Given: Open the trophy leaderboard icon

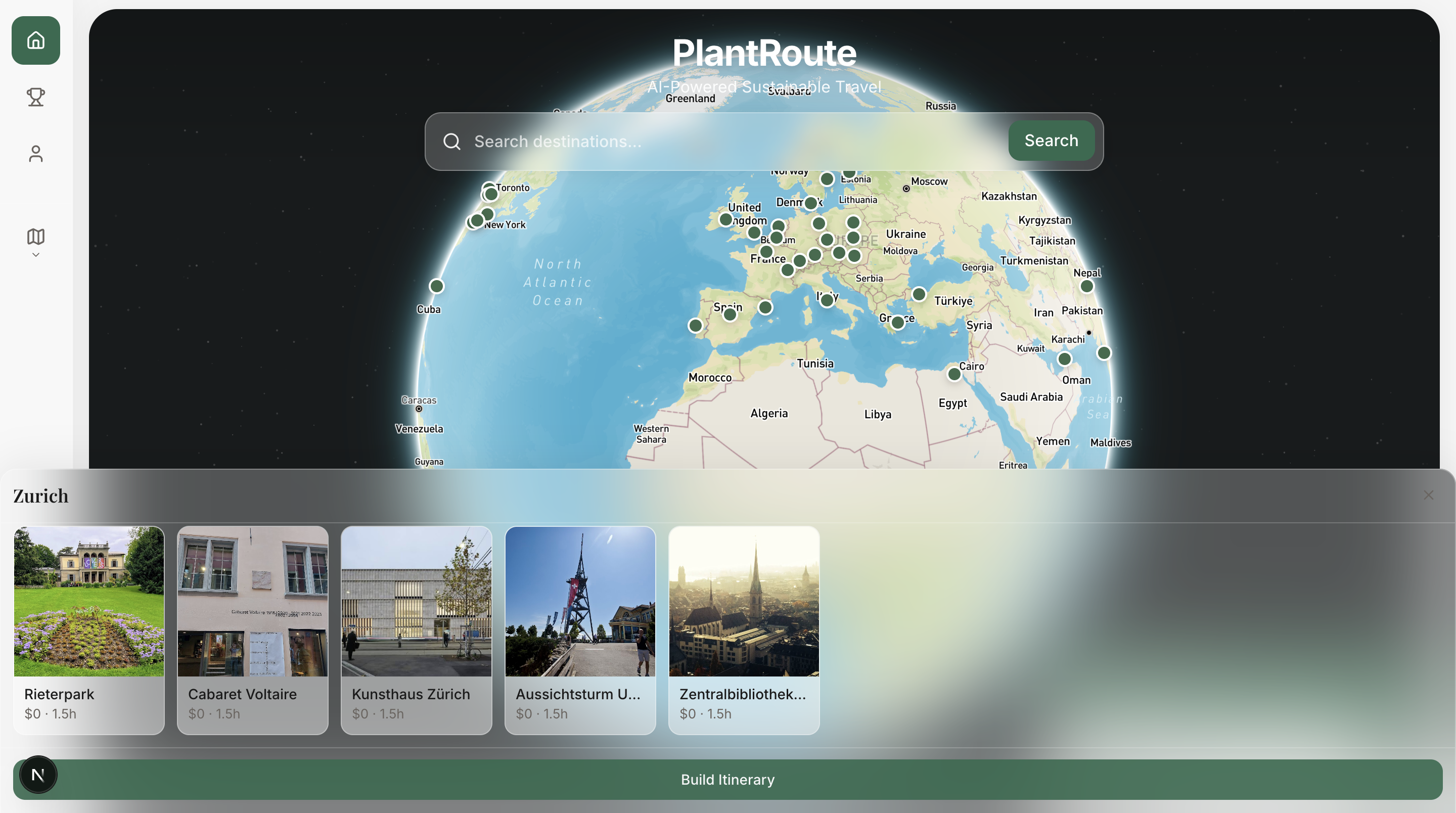Looking at the screenshot, I should coord(35,97).
